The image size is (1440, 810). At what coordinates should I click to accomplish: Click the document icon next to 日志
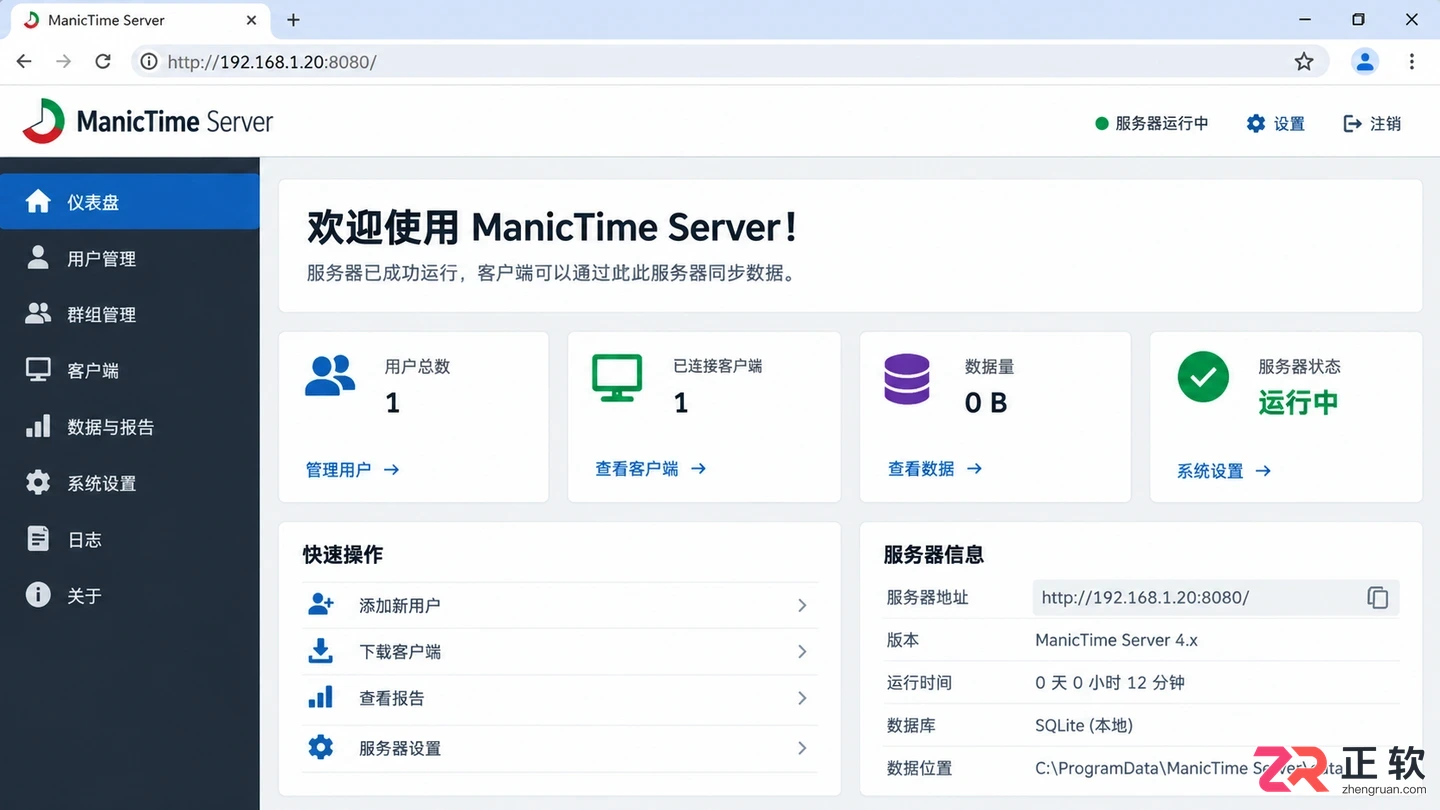click(38, 538)
